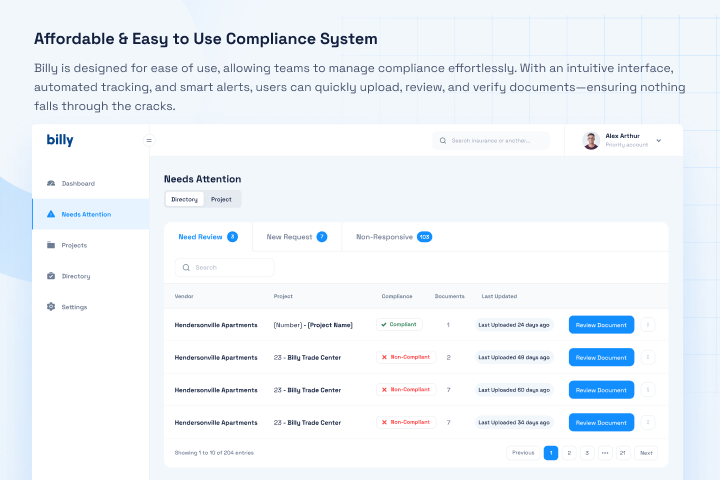Open Settings in the sidebar
Image resolution: width=720 pixels, height=480 pixels.
[90, 306]
